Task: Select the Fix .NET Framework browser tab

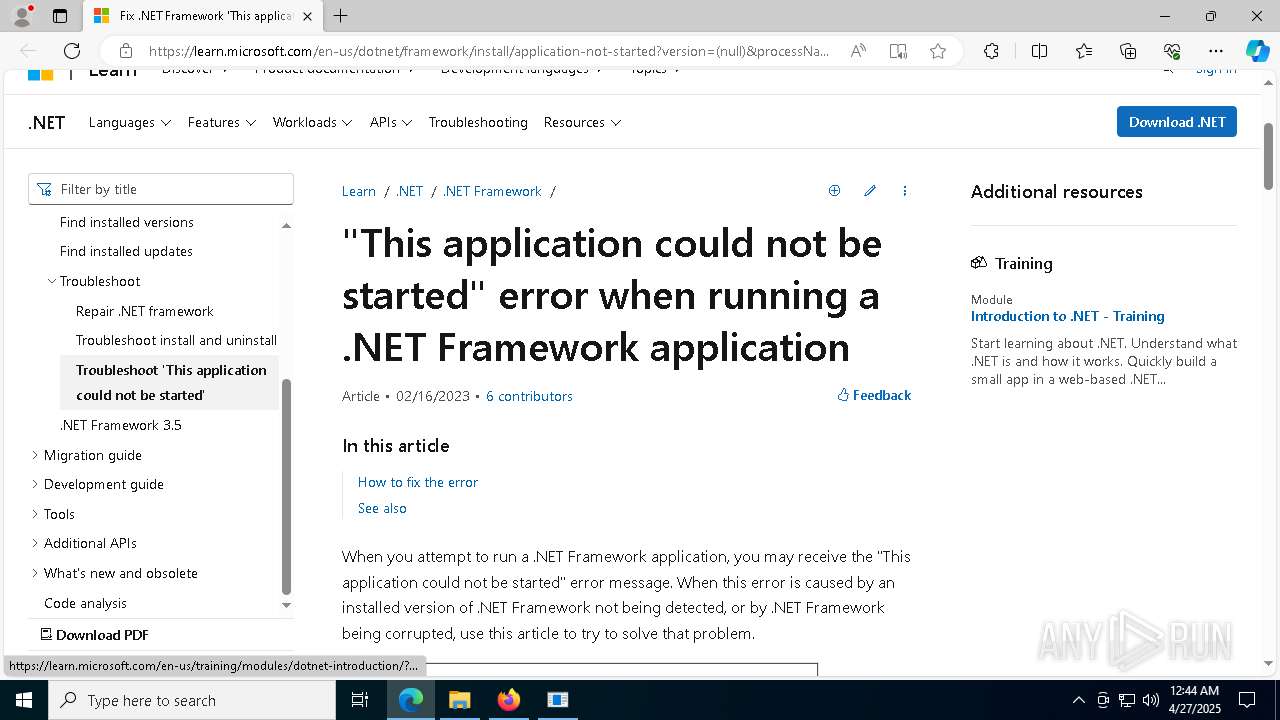Action: tap(204, 16)
